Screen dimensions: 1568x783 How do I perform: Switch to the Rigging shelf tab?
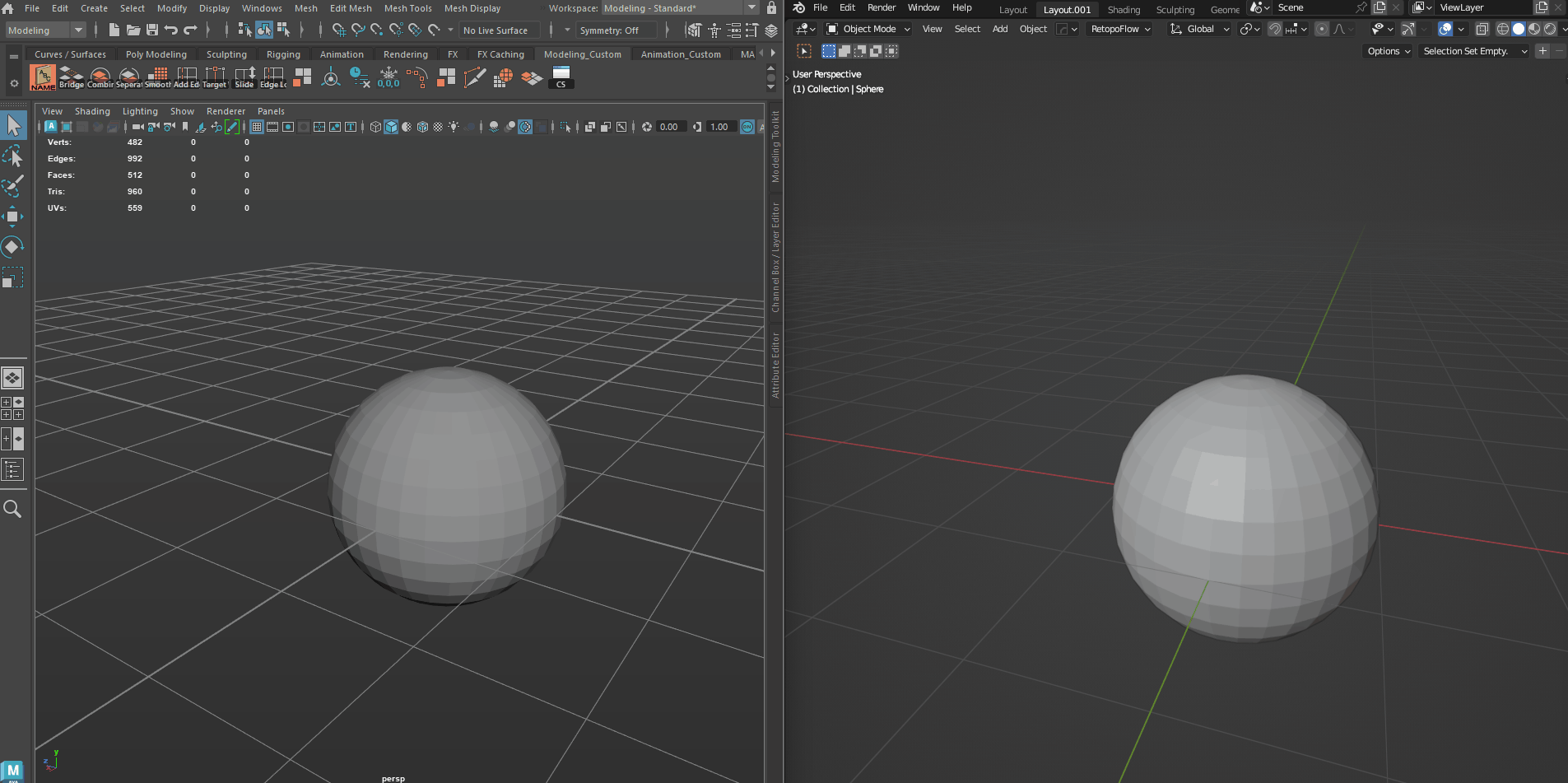click(283, 54)
